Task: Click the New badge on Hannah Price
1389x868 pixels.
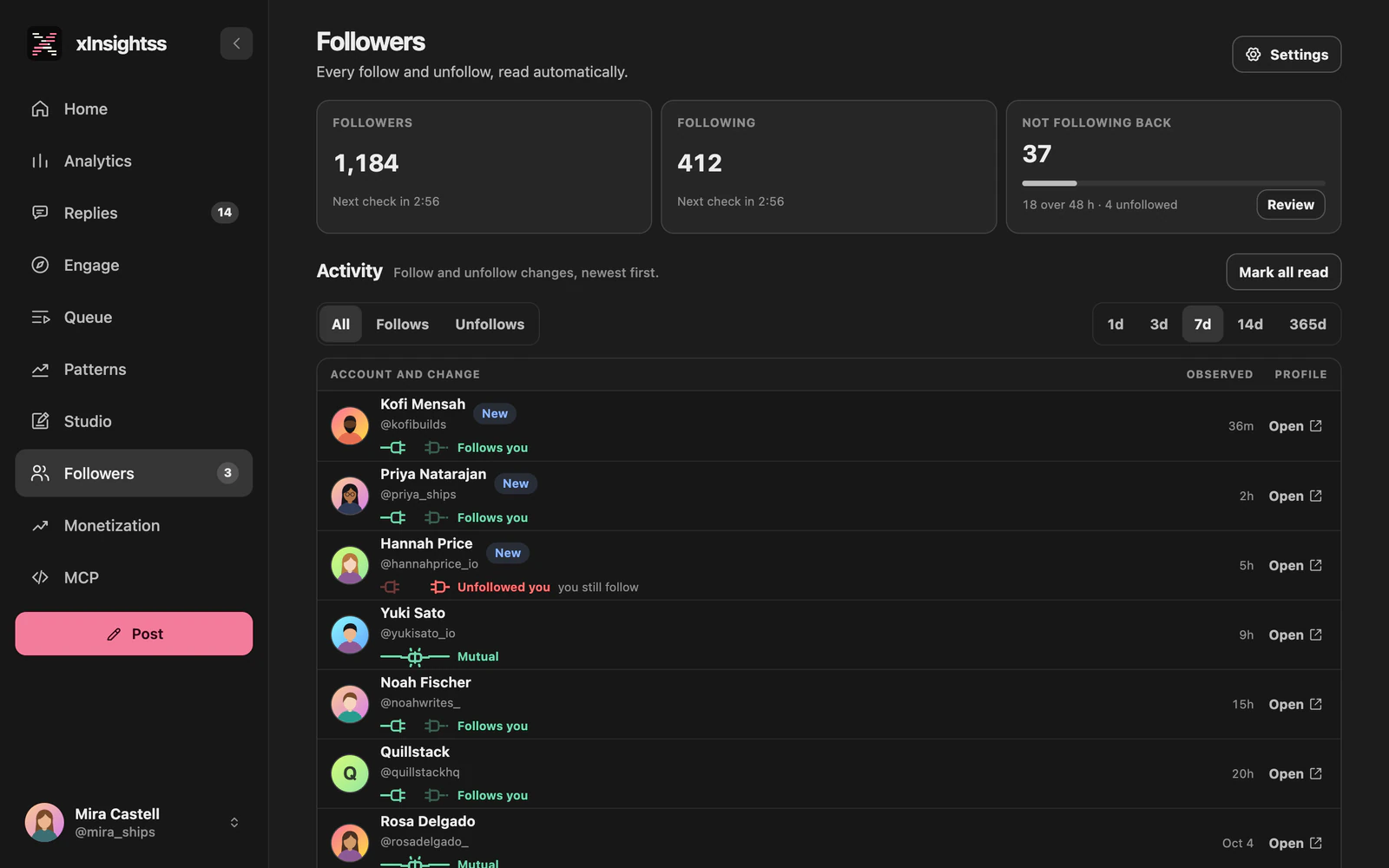Action: click(508, 553)
